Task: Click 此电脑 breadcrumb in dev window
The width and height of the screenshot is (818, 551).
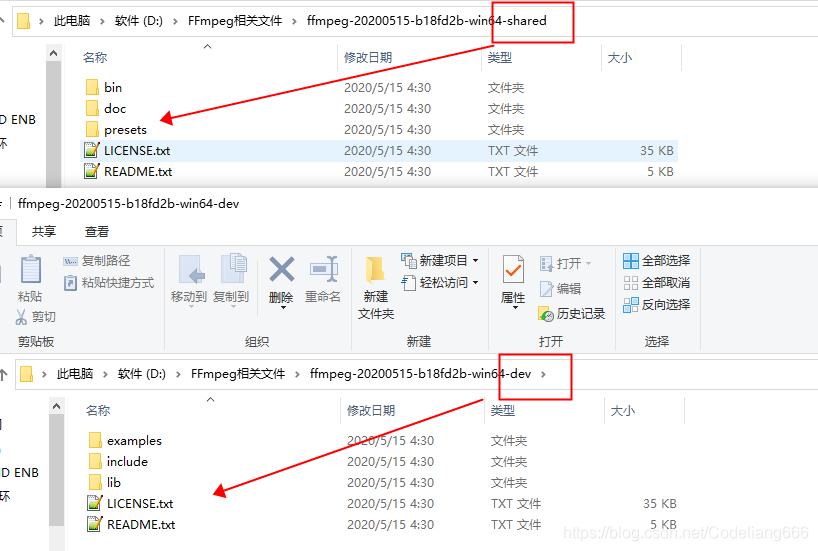Action: [x=75, y=374]
